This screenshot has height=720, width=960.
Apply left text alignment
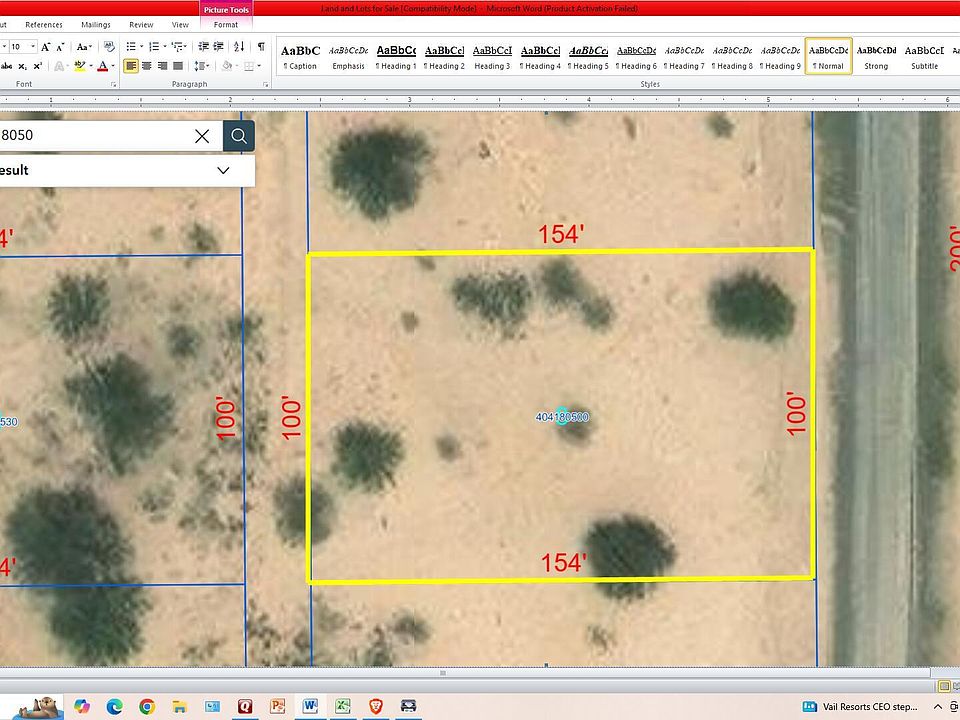point(131,66)
